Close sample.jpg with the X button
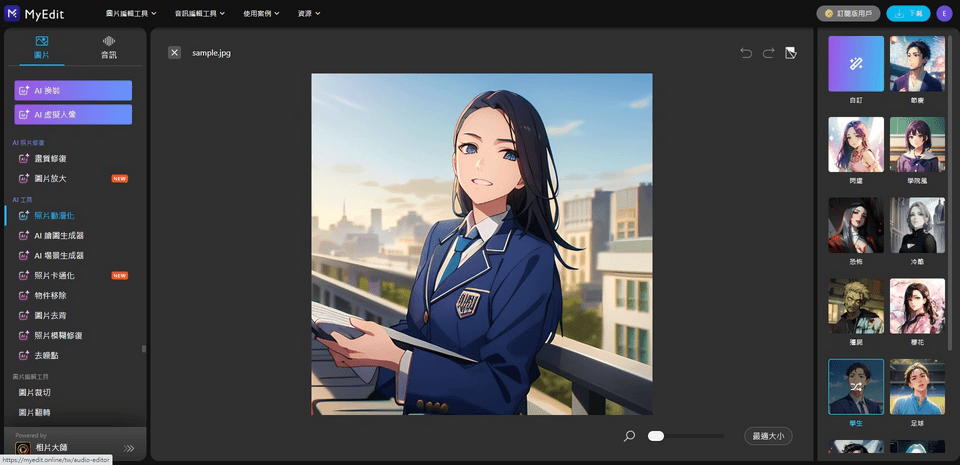This screenshot has width=960, height=465. click(174, 53)
